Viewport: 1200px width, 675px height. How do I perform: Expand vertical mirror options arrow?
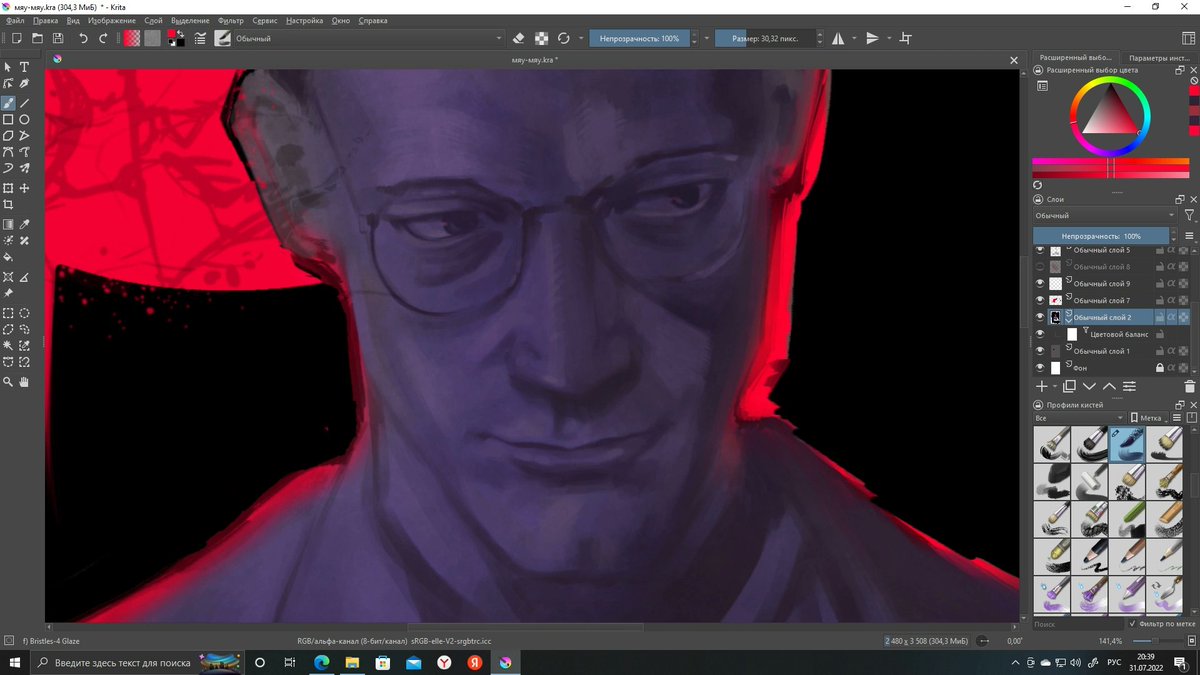887,38
